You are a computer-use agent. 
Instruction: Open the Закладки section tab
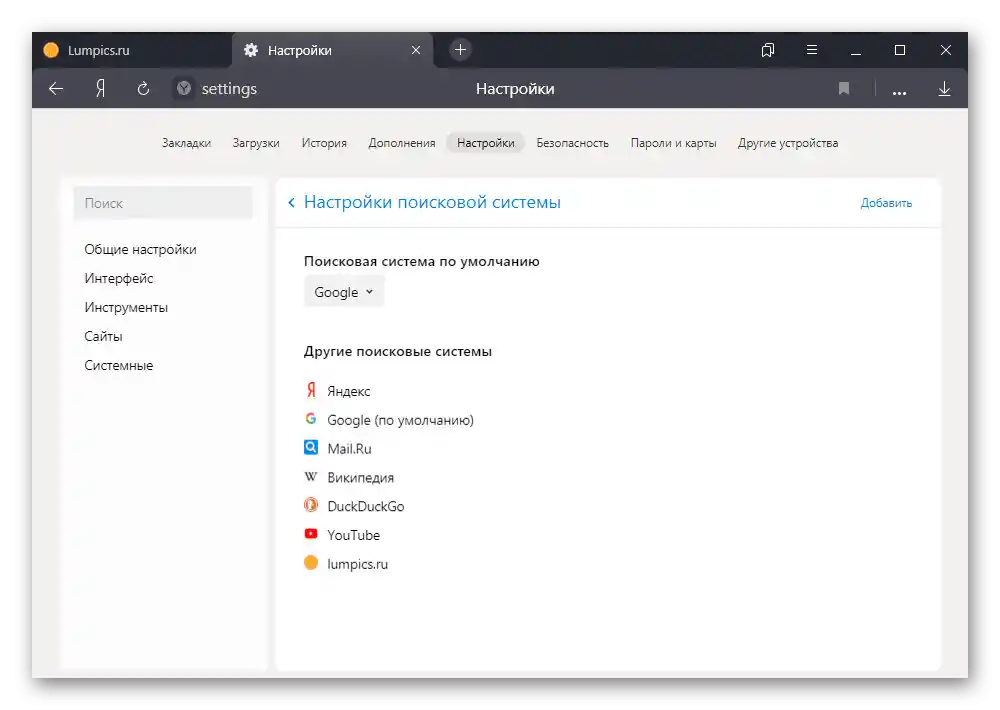[186, 143]
